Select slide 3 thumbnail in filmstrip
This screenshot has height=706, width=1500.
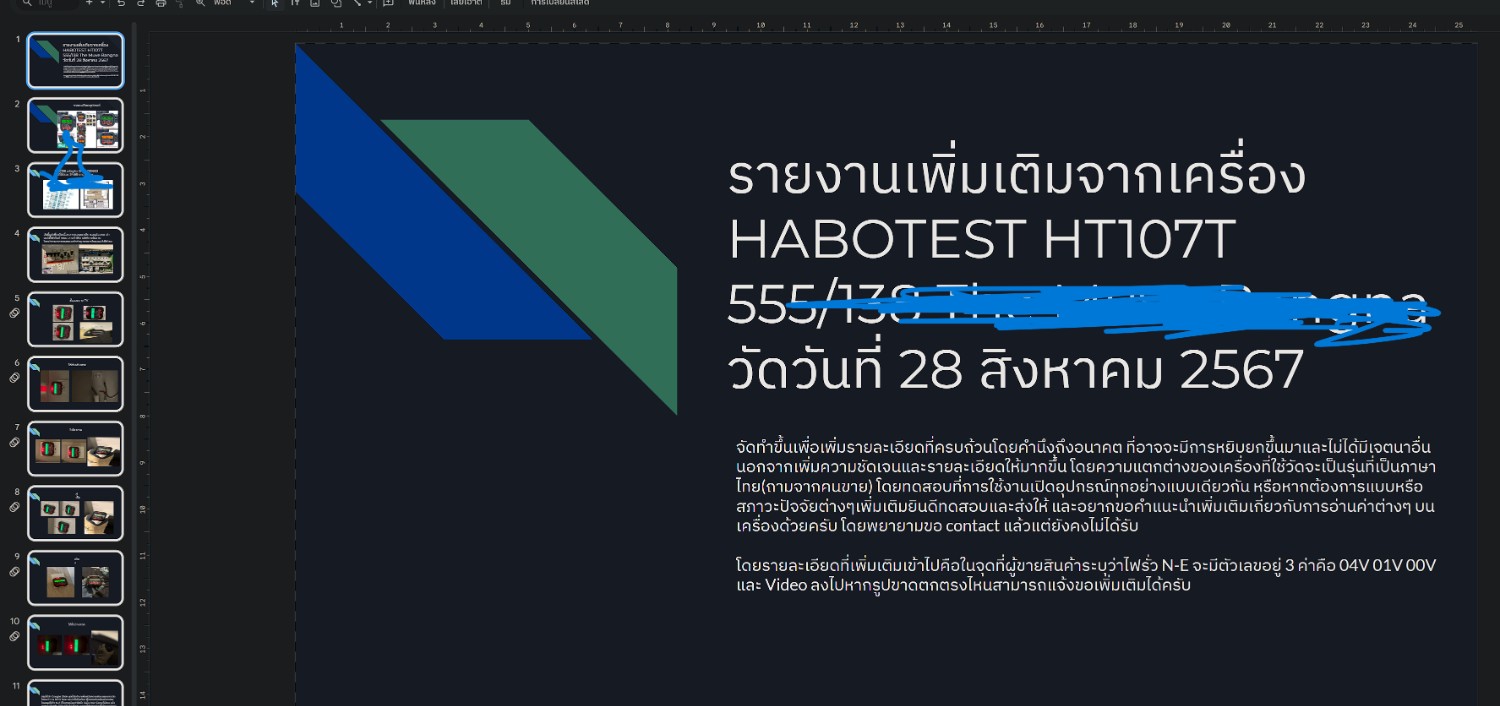coord(76,189)
